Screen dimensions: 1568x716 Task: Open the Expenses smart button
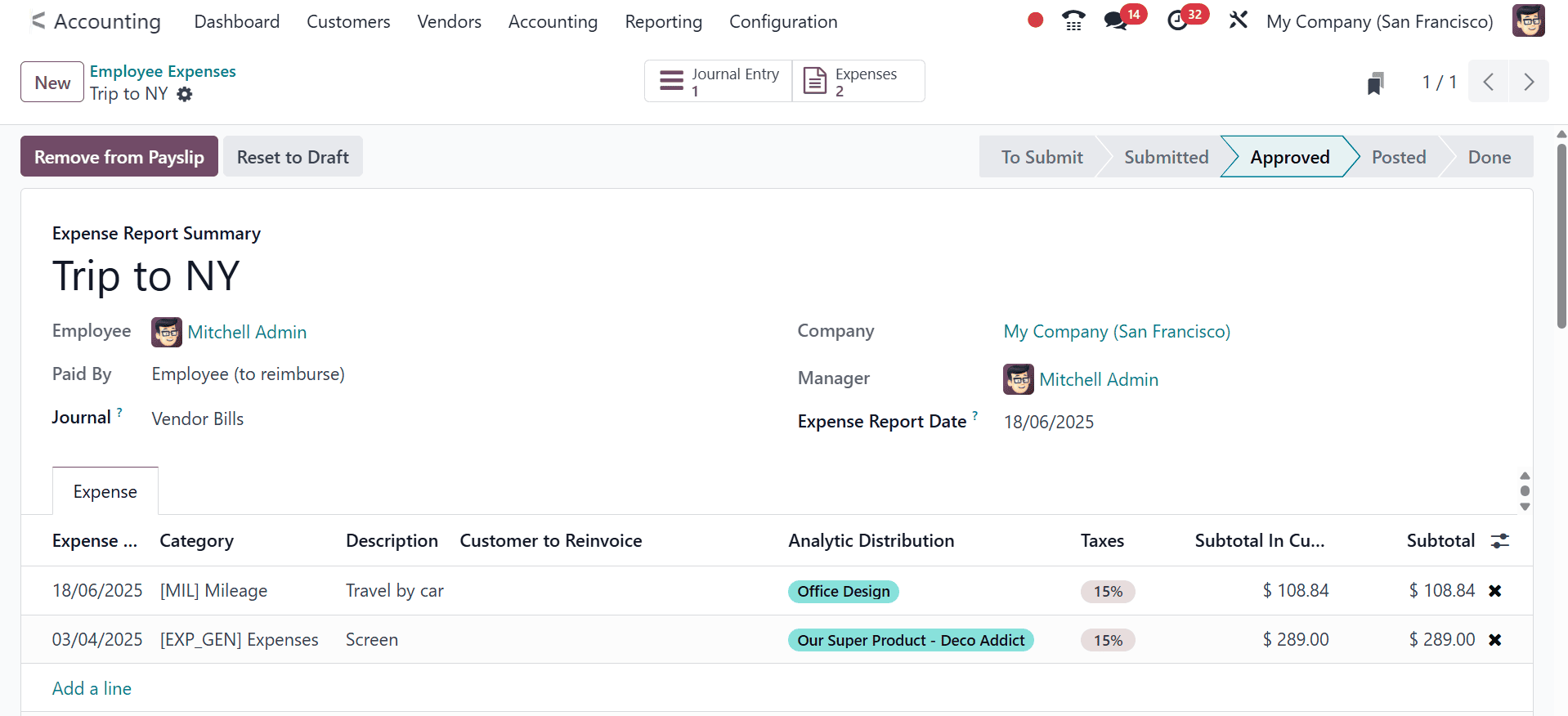[858, 81]
